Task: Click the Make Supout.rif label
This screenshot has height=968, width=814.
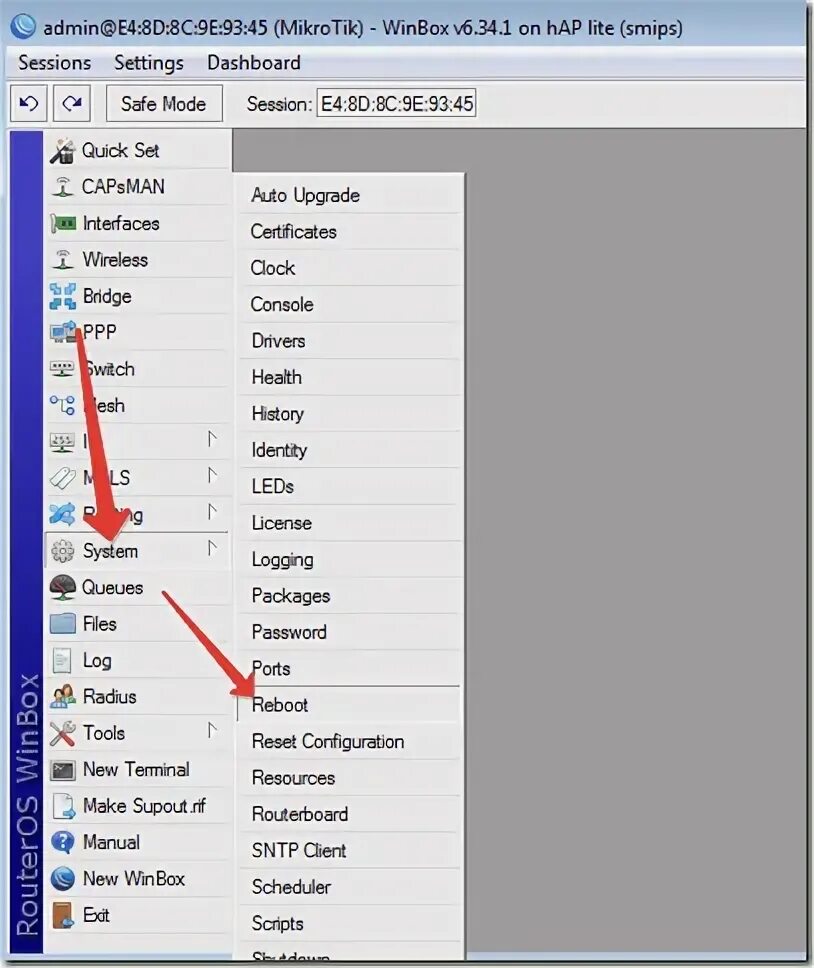Action: [144, 806]
